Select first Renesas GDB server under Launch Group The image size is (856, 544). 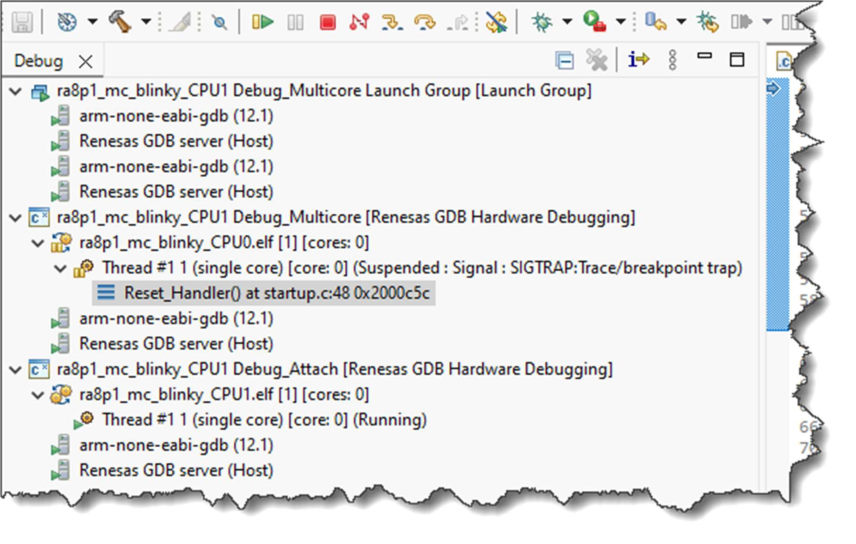(x=176, y=141)
